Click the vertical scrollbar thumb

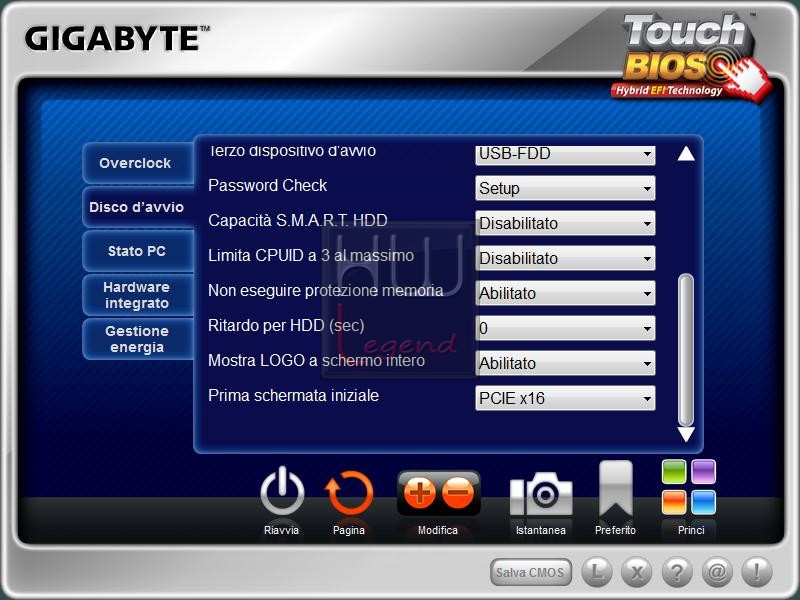(x=686, y=350)
